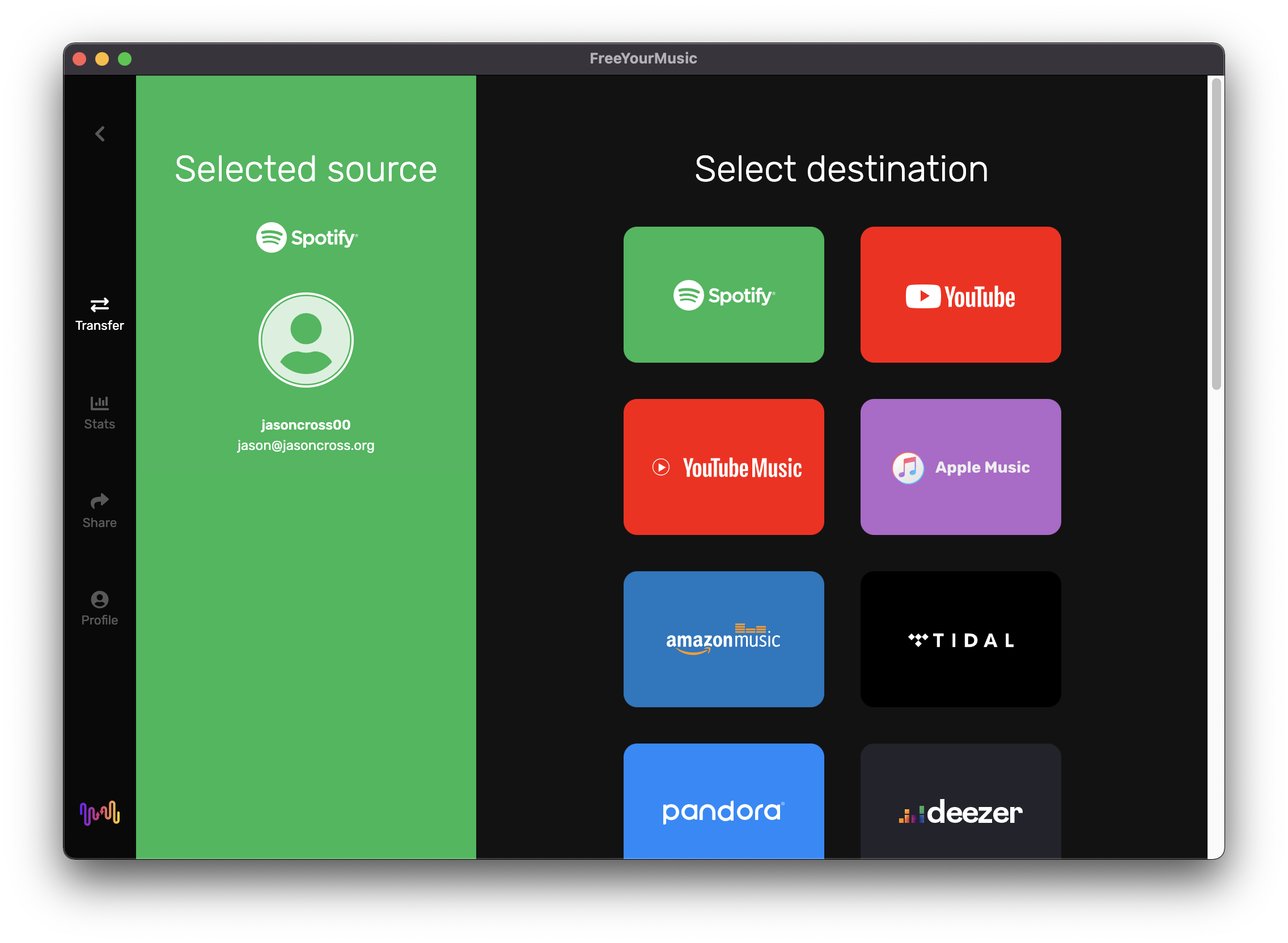The height and width of the screenshot is (943, 1288).
Task: Click the user avatar in Selected source
Action: 306,340
